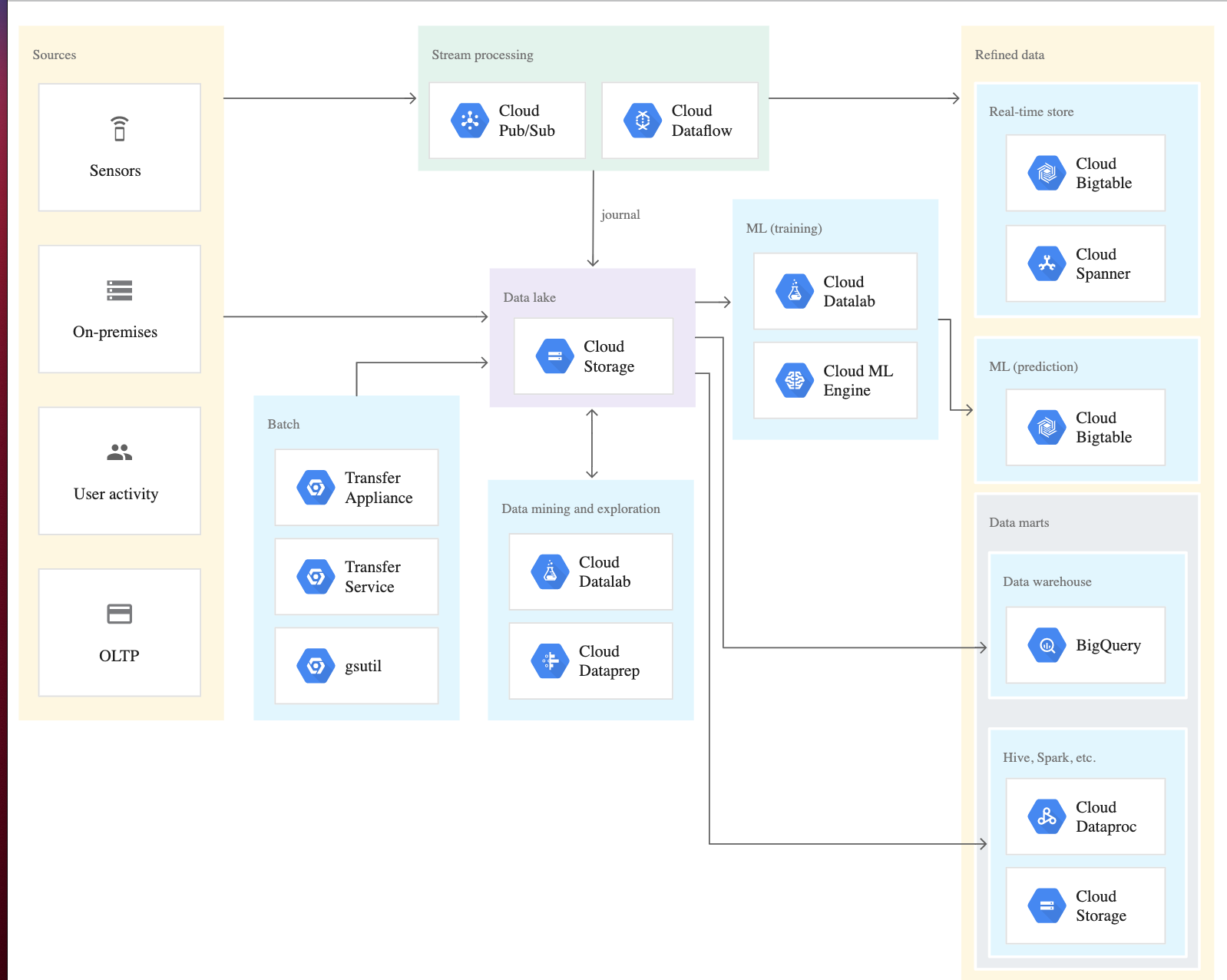
Task: Select the Sensors label text
Action: (115, 171)
